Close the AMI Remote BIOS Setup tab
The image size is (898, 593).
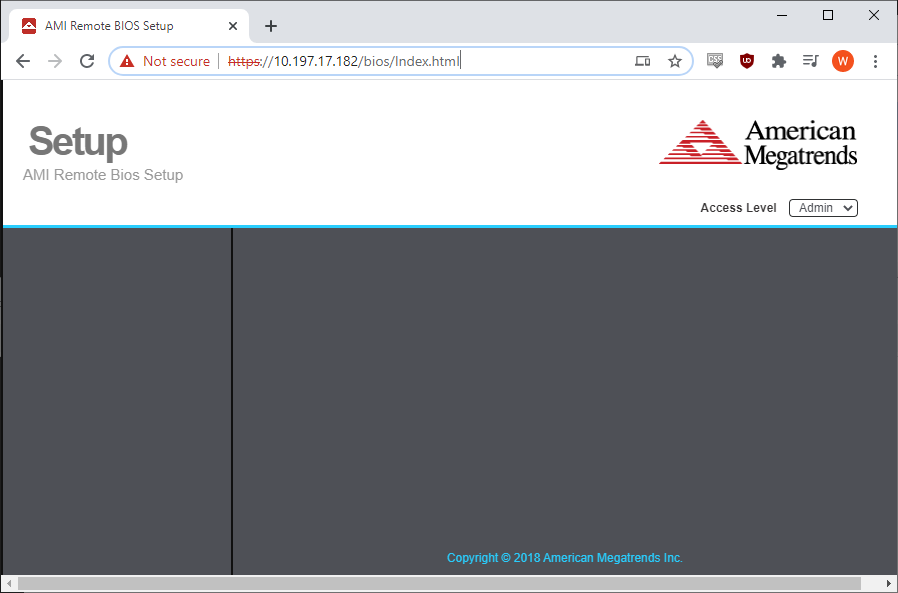(233, 26)
